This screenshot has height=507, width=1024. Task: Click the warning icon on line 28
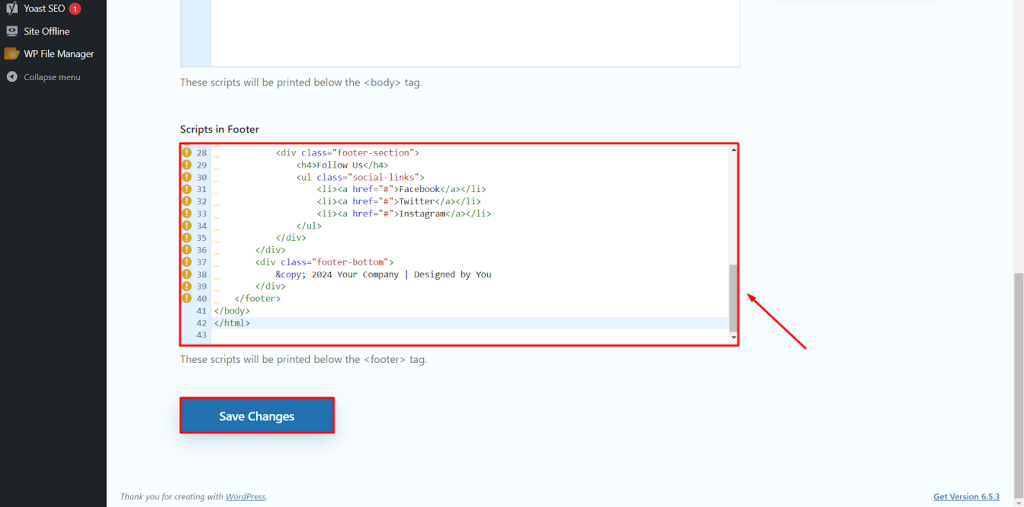(187, 152)
